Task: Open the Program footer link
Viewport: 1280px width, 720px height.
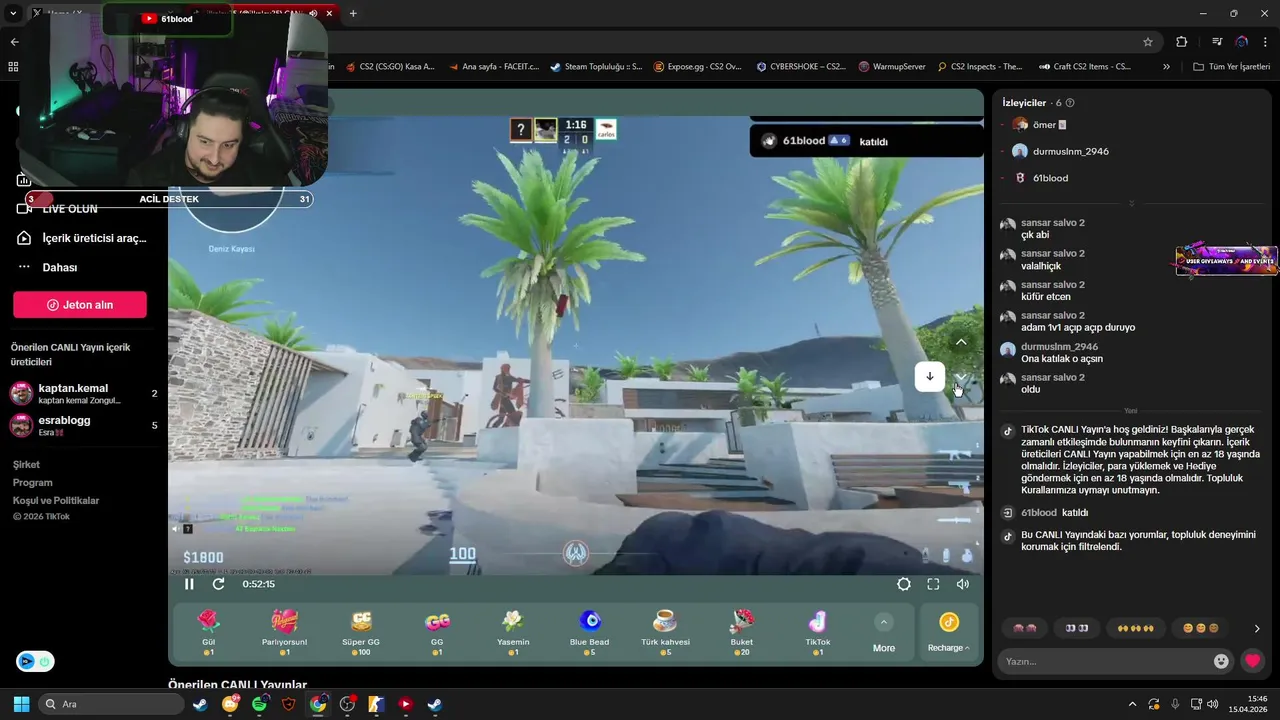Action: tap(33, 483)
